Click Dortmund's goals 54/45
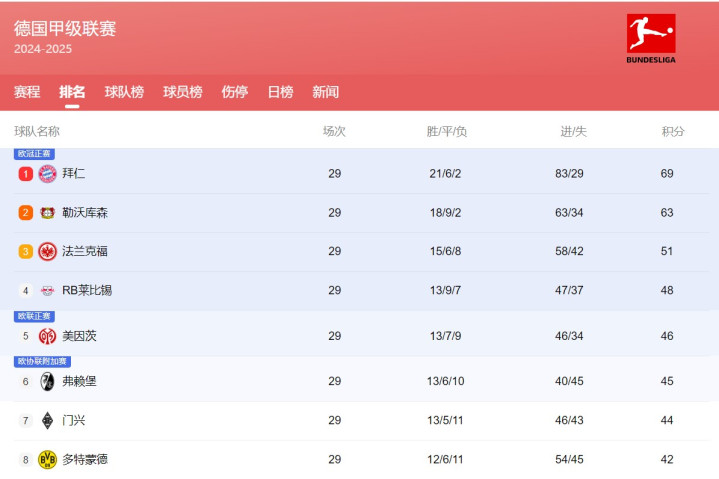The width and height of the screenshot is (719, 479). click(569, 459)
